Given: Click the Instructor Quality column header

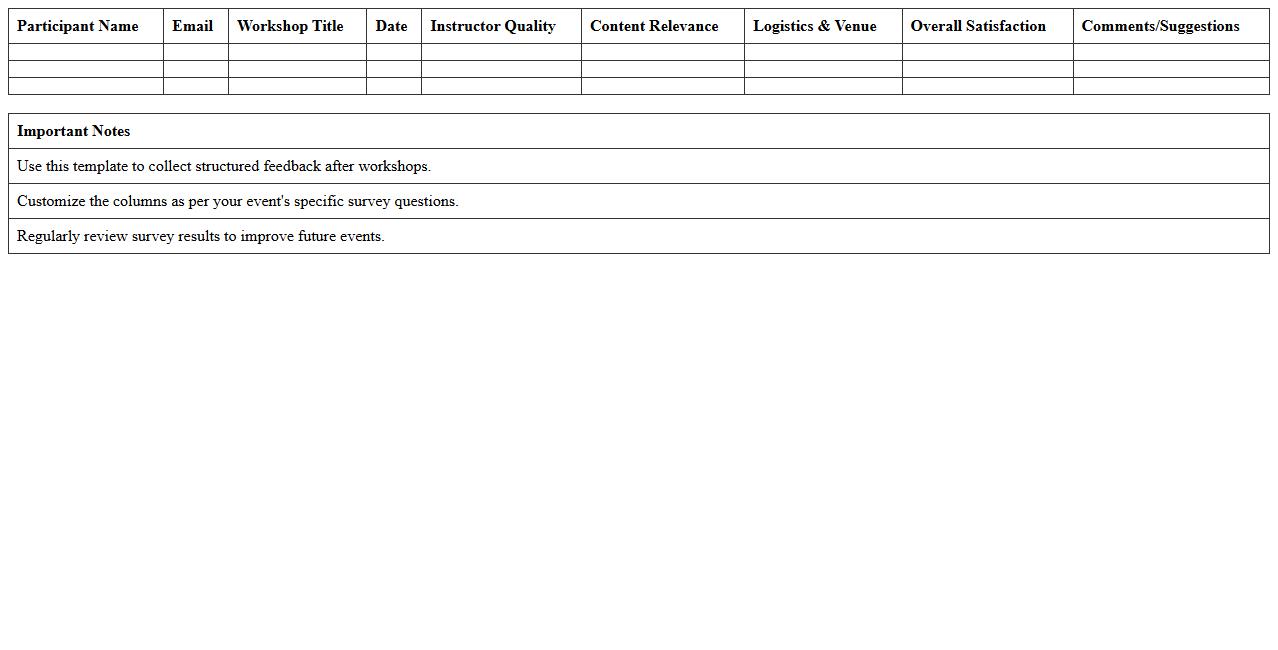Looking at the screenshot, I should pos(493,26).
